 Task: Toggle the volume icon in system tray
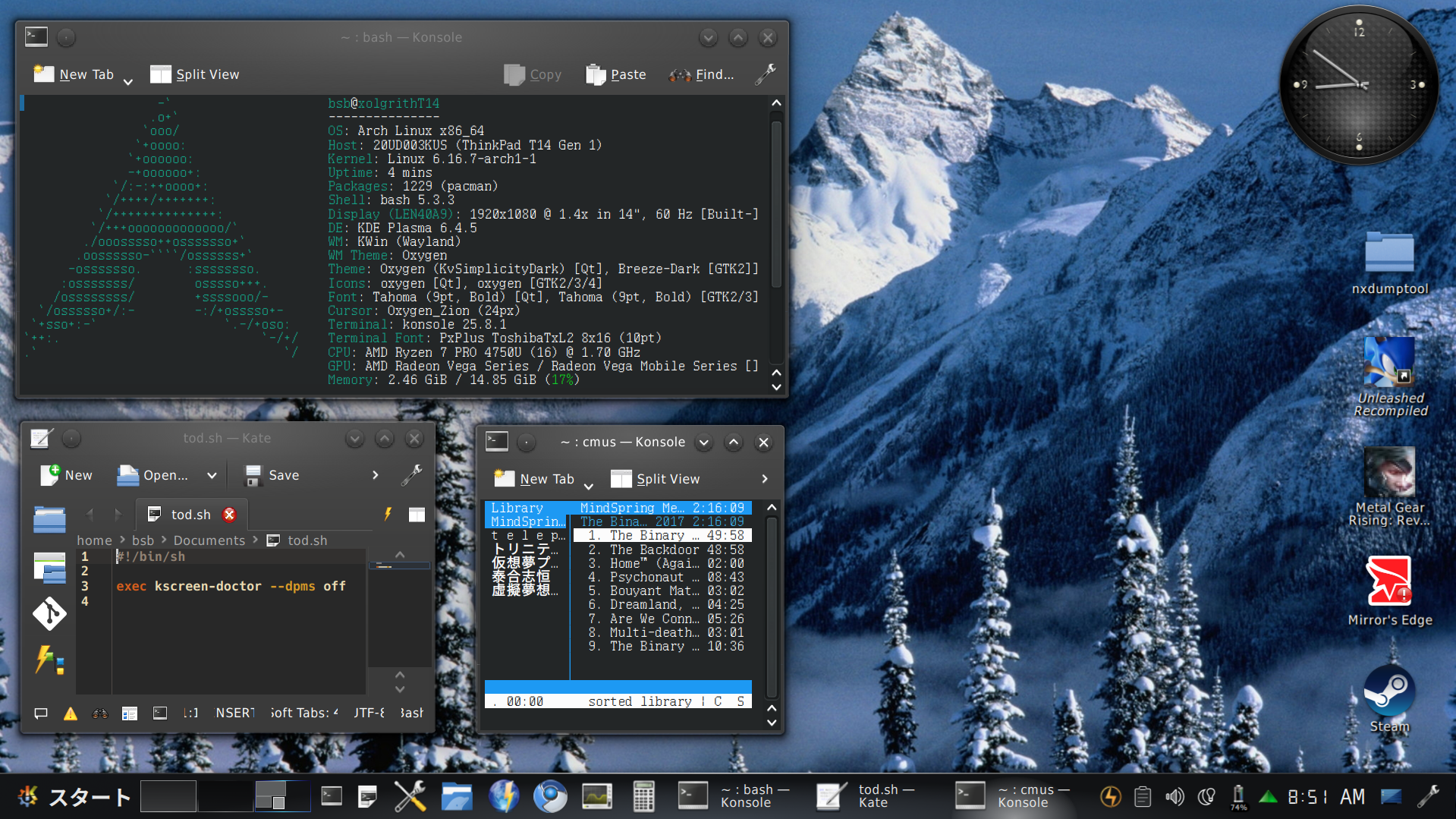click(1174, 796)
